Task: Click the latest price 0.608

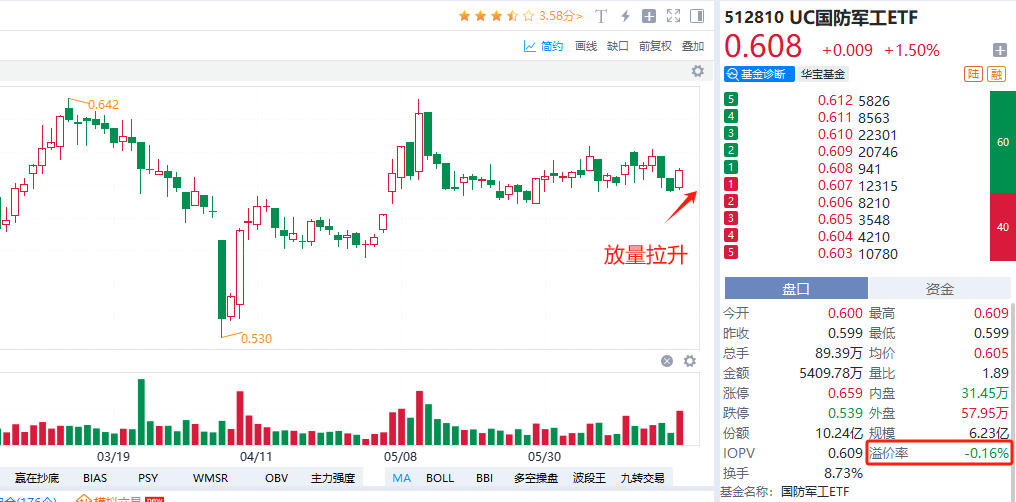Action: (763, 47)
